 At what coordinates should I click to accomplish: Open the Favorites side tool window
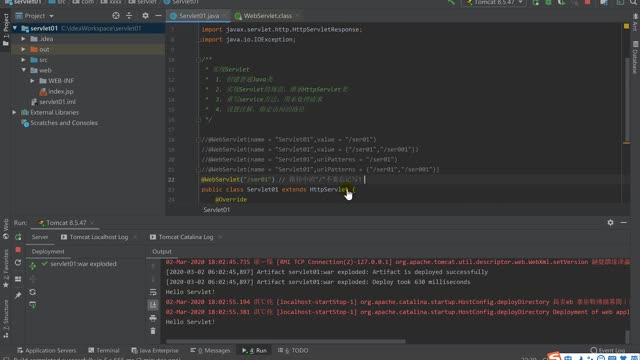click(6, 268)
